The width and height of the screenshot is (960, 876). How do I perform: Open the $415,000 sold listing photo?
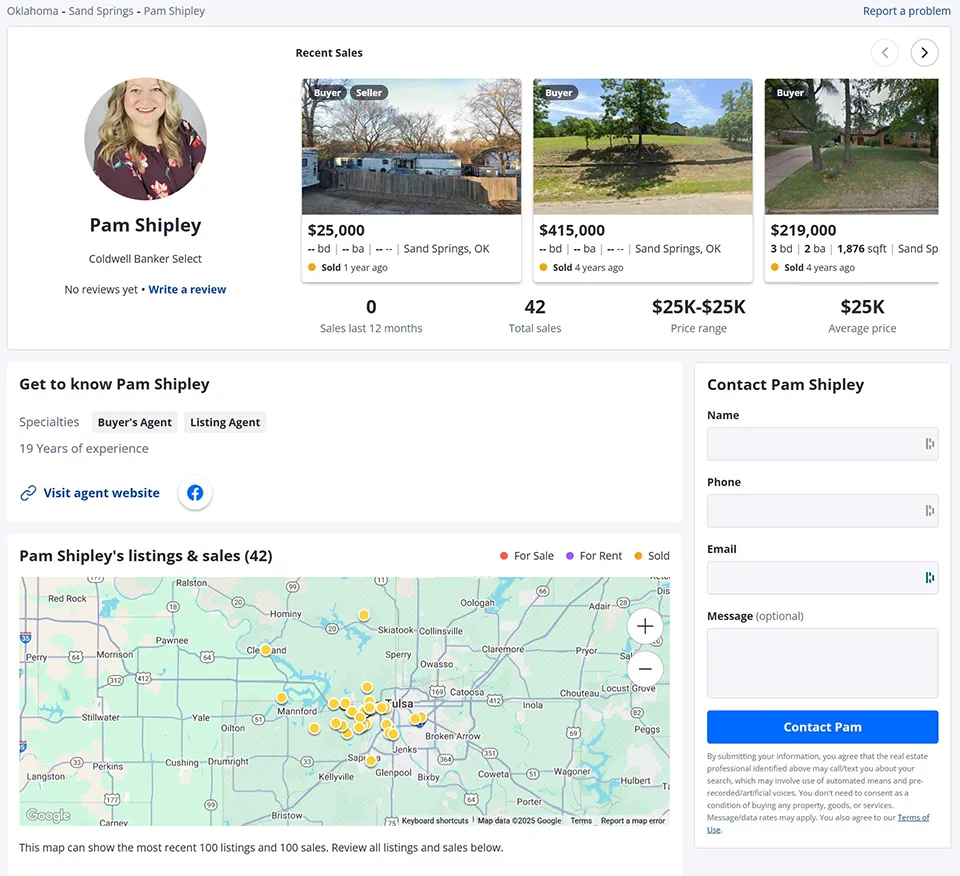pos(642,146)
